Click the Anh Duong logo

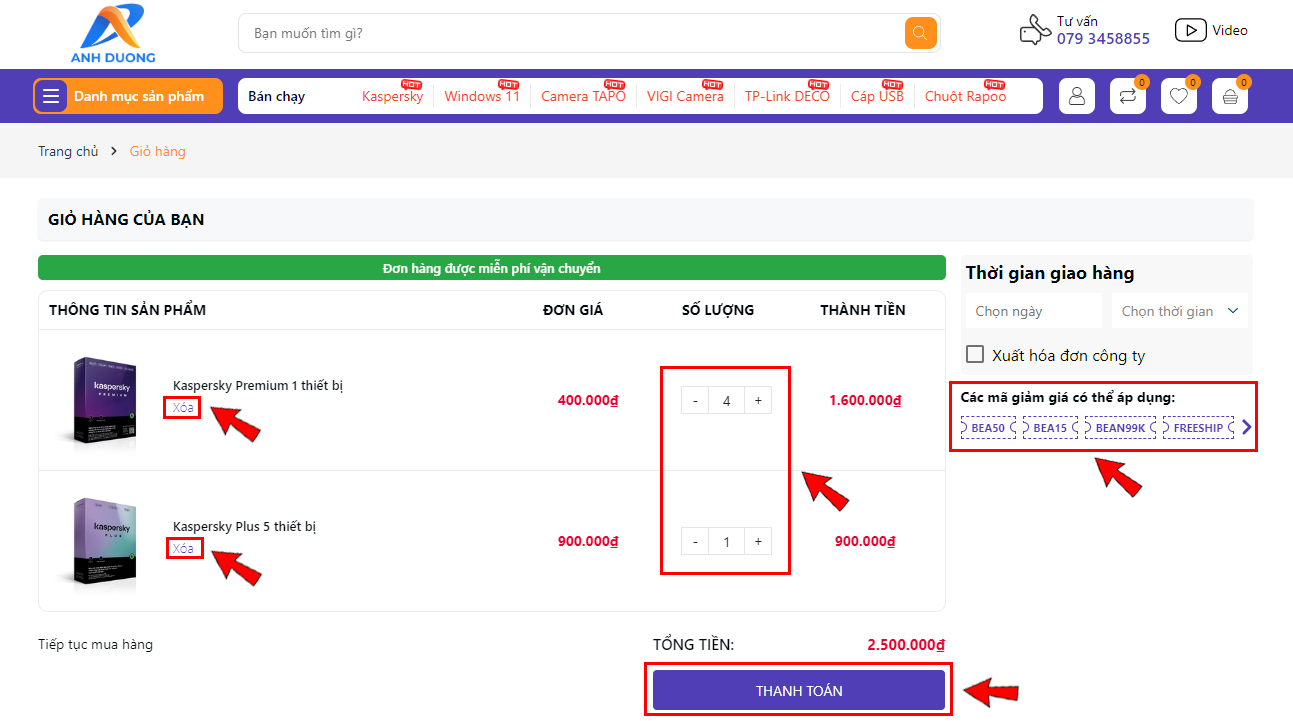coord(113,34)
